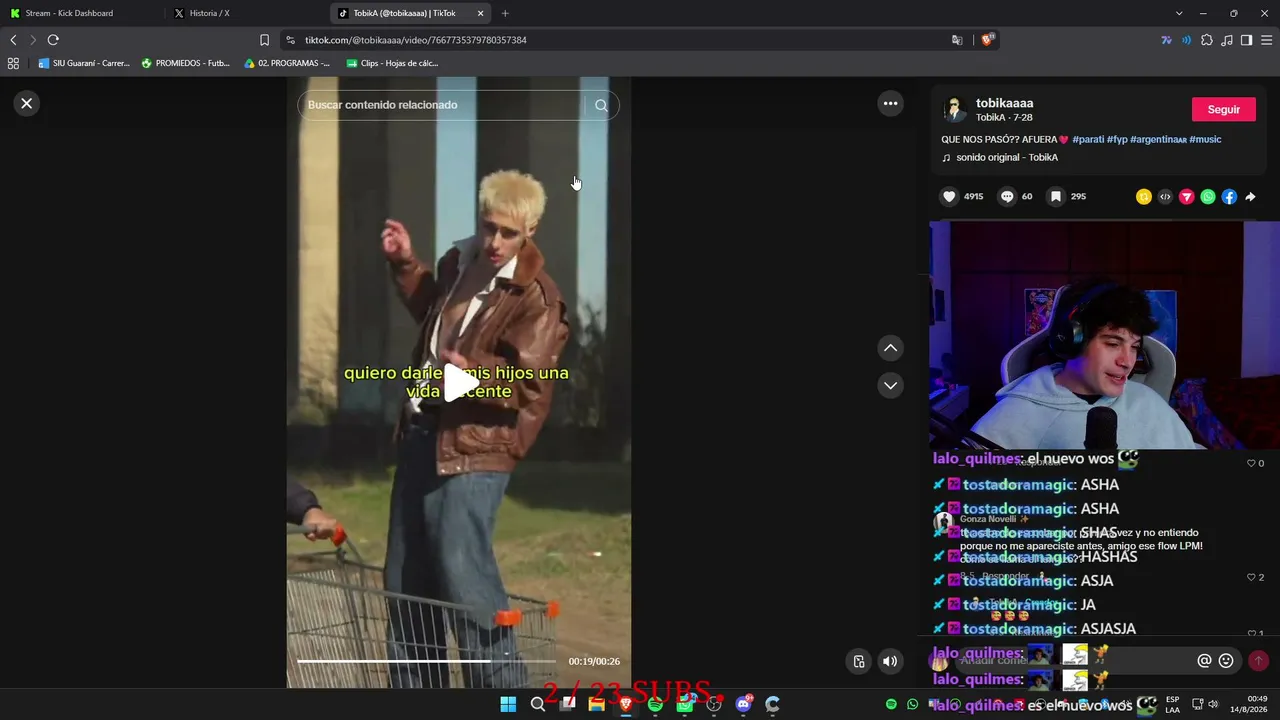Expand the tab search dropdown
Viewport: 1280px width, 720px height.
click(1179, 13)
